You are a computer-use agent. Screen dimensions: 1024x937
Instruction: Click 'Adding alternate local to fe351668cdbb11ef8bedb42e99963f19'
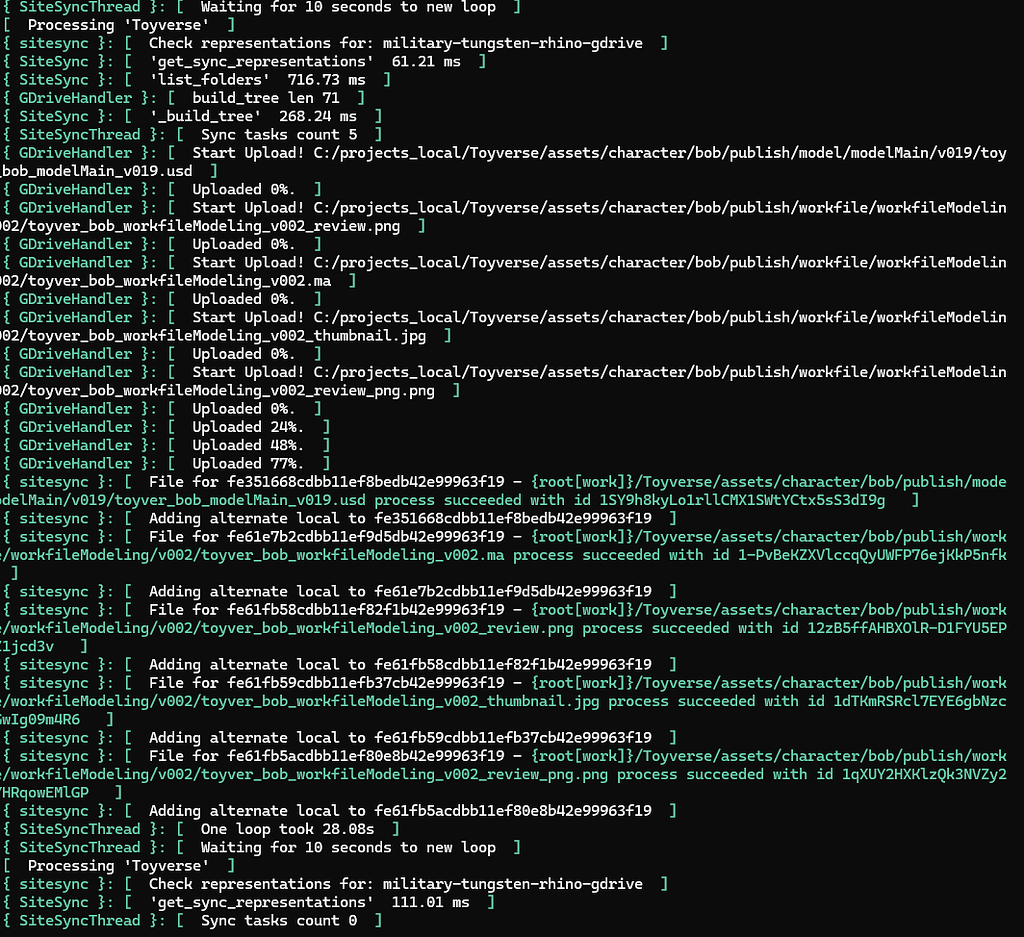tap(400, 518)
